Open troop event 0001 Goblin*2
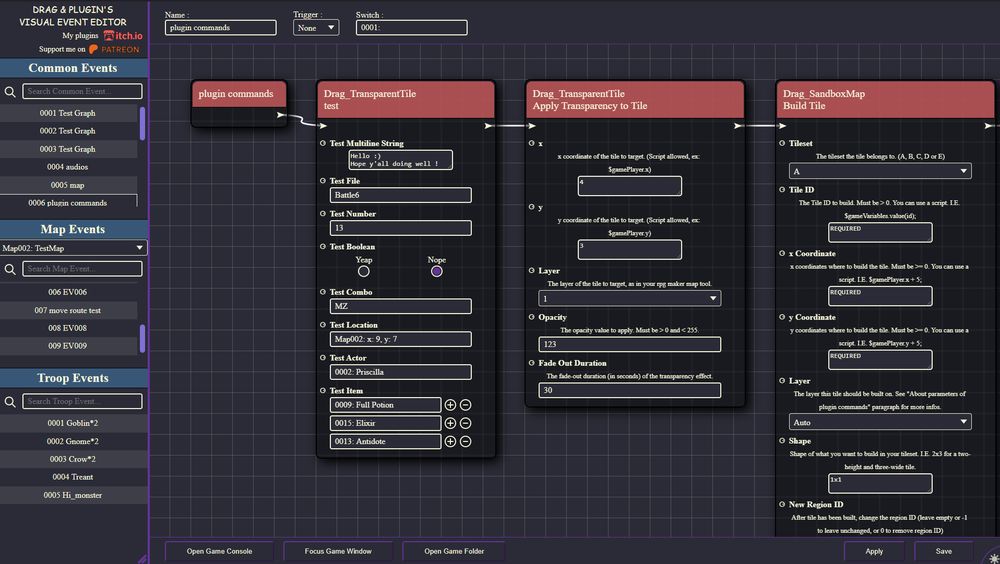 point(73,423)
